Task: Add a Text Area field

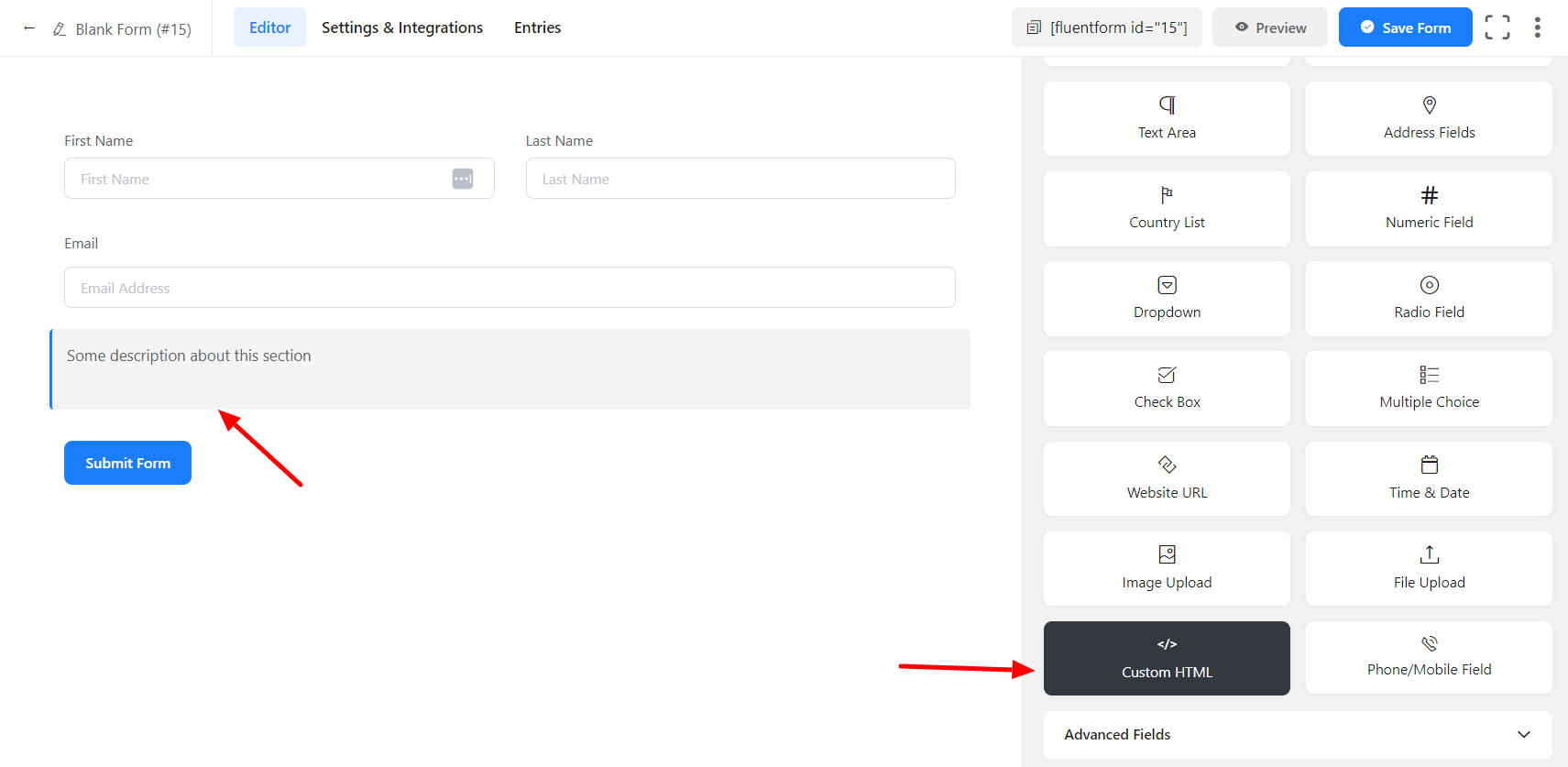Action: coord(1166,118)
